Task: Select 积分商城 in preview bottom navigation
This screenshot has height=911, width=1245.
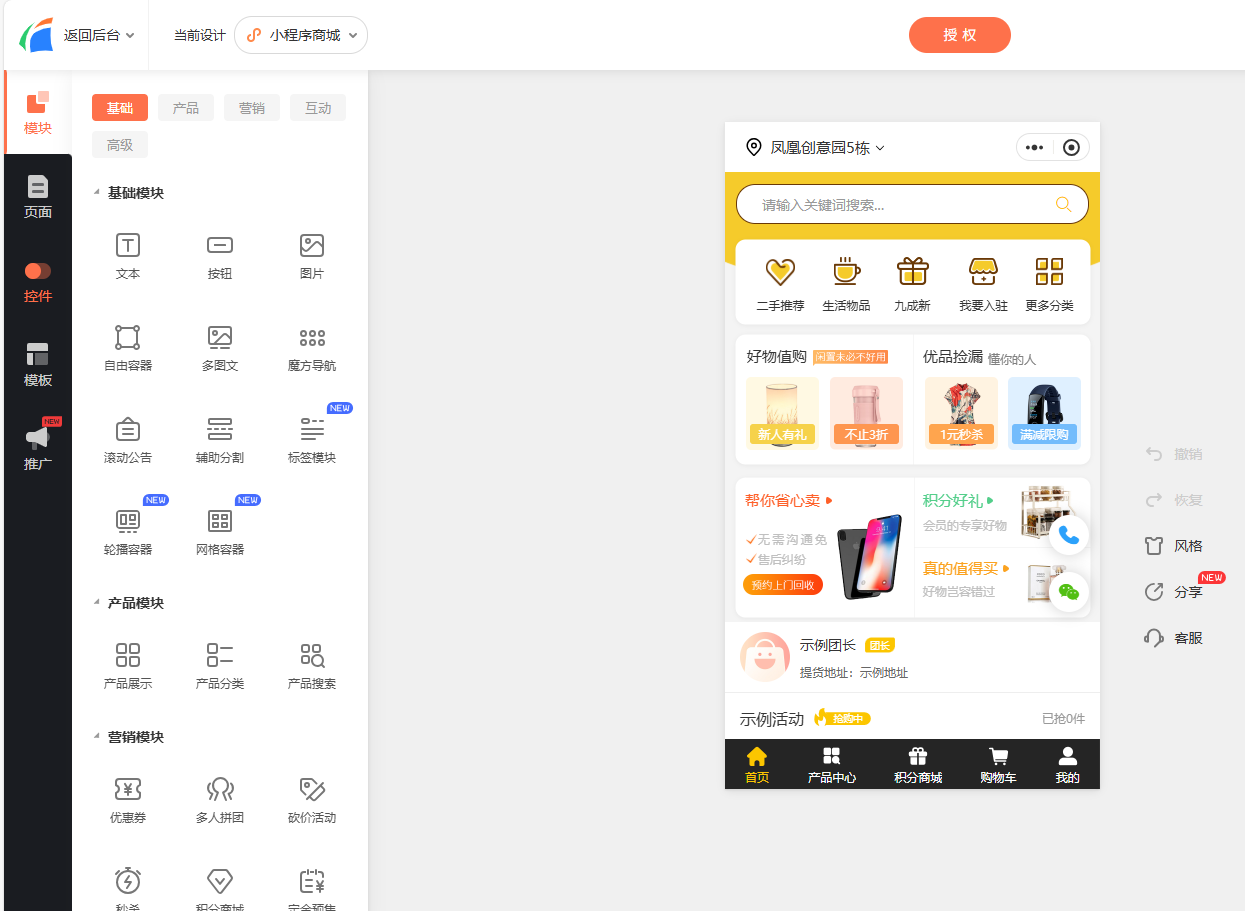Action: coord(918,765)
